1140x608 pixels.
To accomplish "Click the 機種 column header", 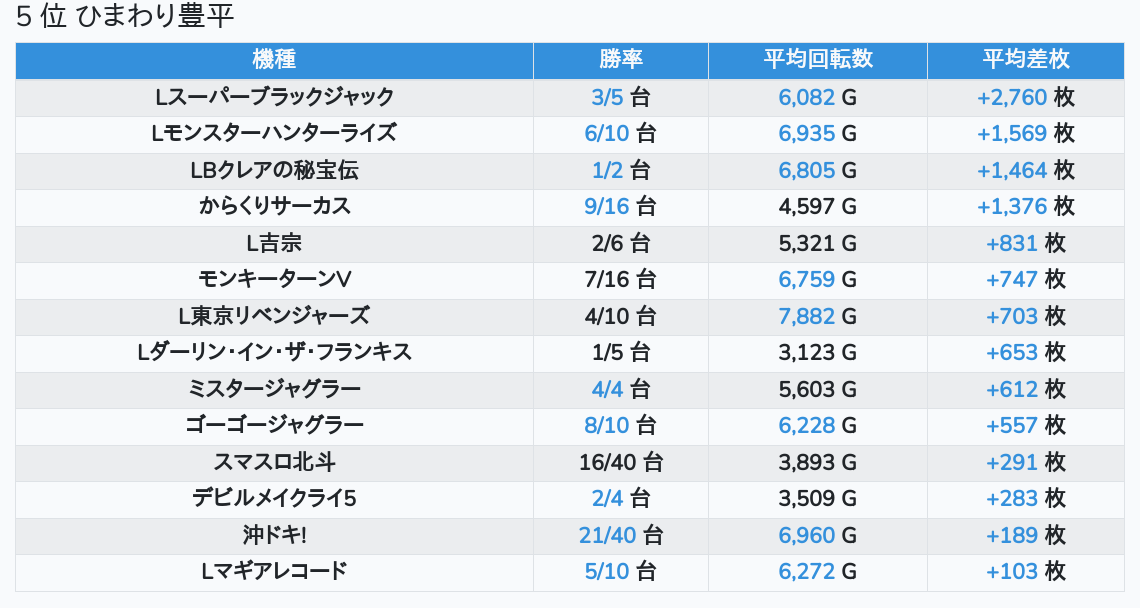I will point(274,60).
